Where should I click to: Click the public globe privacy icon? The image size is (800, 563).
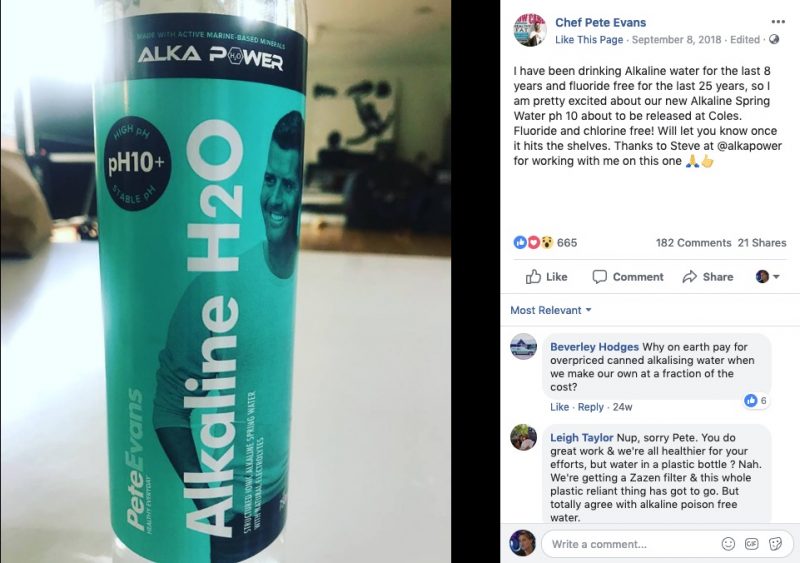[774, 39]
